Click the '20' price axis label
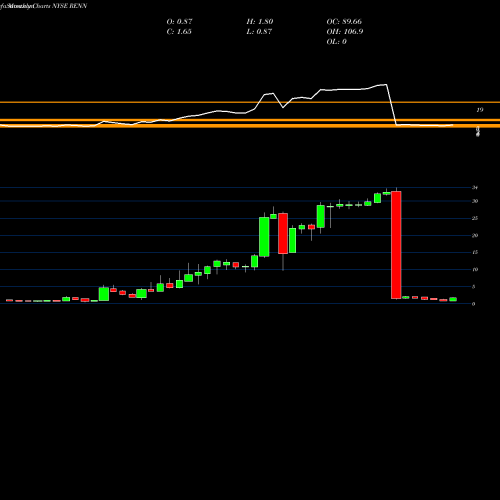 (x=475, y=235)
